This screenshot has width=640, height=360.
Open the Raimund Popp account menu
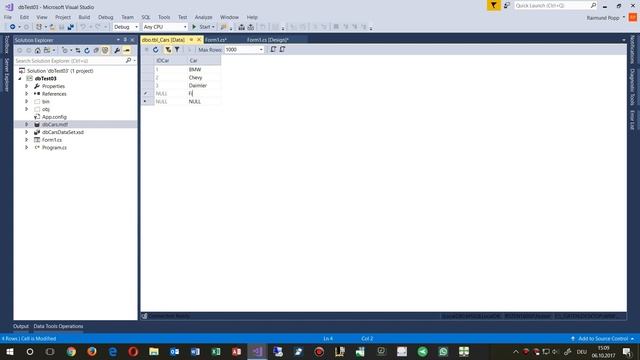[606, 18]
